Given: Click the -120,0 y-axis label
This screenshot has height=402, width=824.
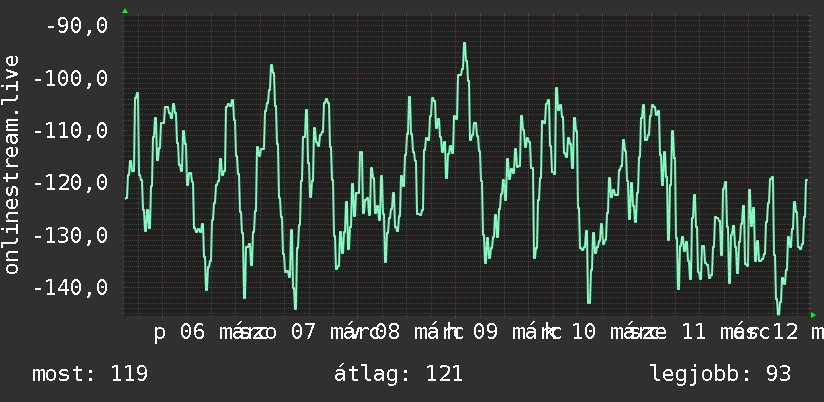Looking at the screenshot, I should tap(70, 183).
